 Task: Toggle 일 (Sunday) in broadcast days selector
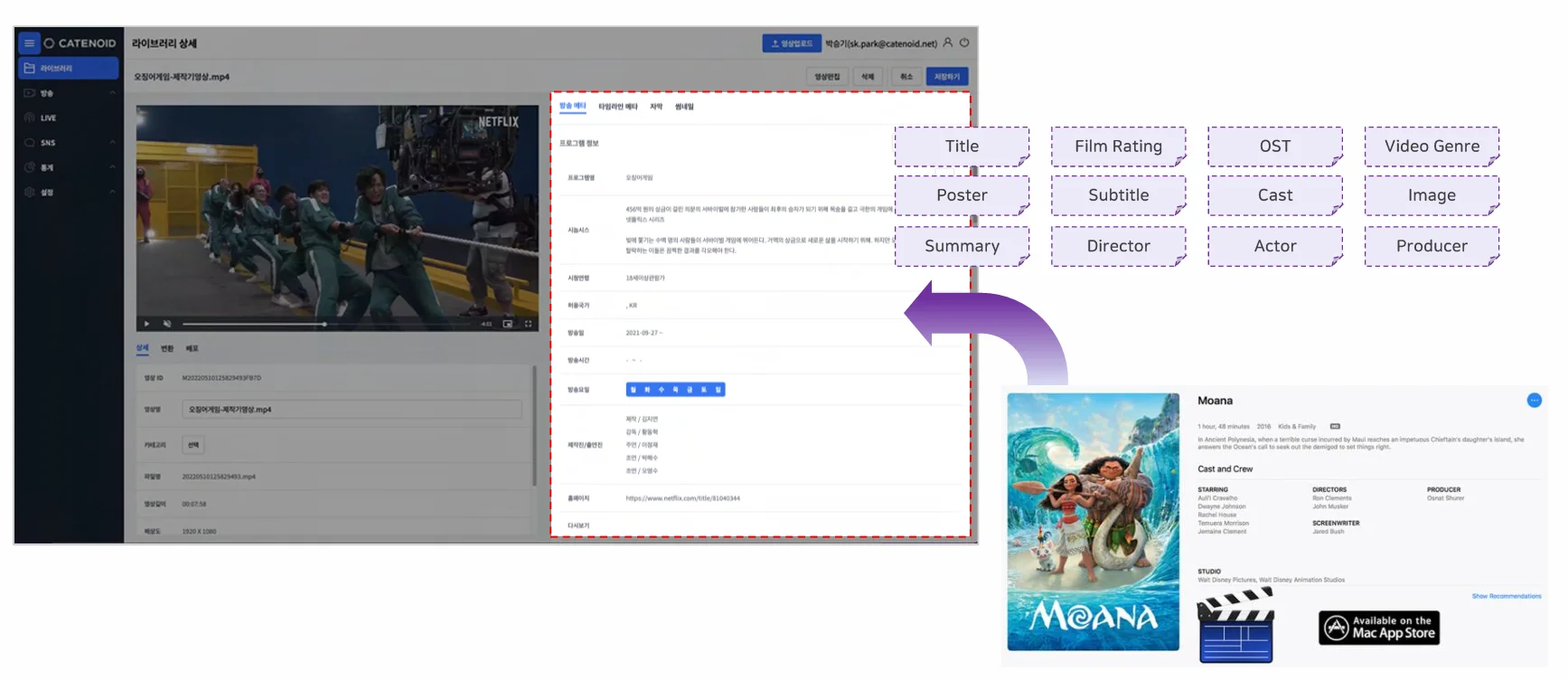[718, 390]
